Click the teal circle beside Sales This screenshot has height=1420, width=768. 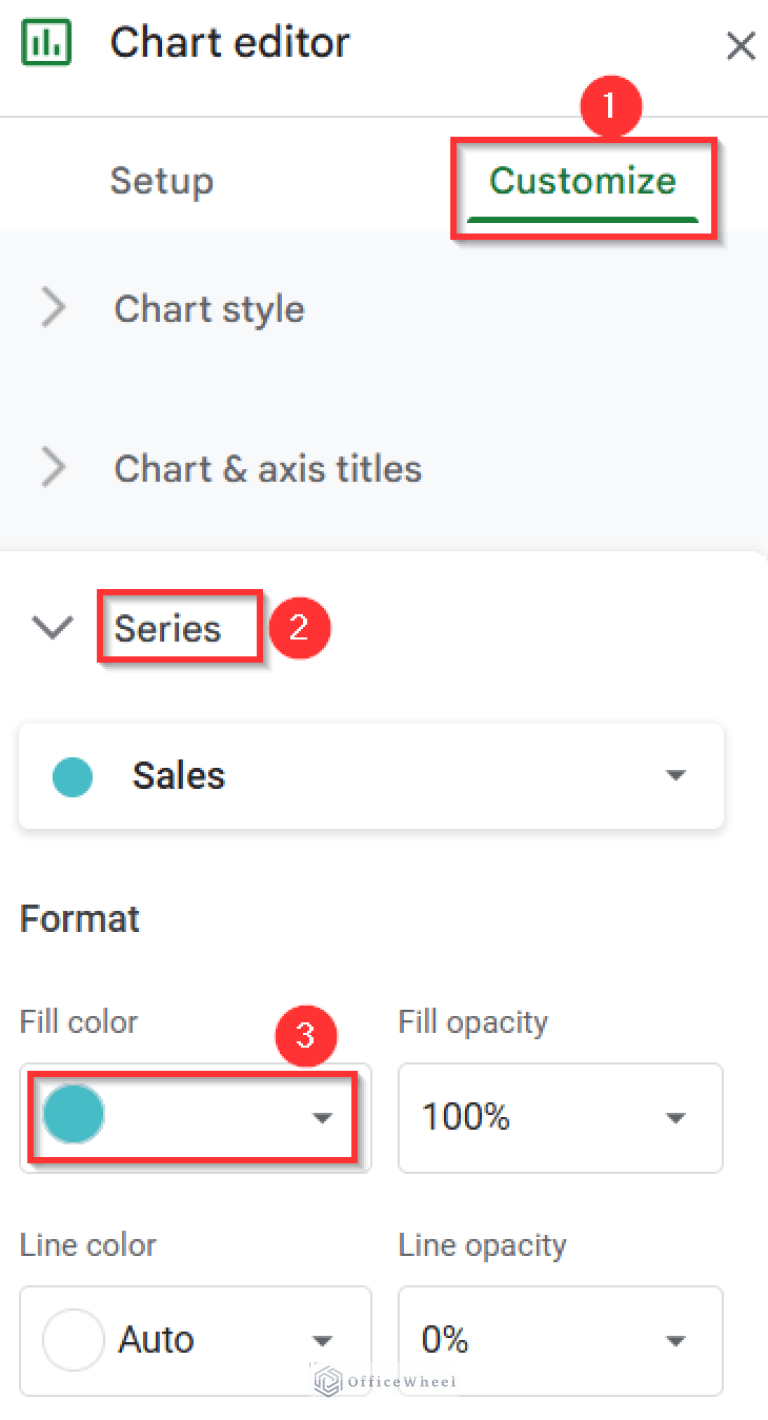tap(72, 775)
